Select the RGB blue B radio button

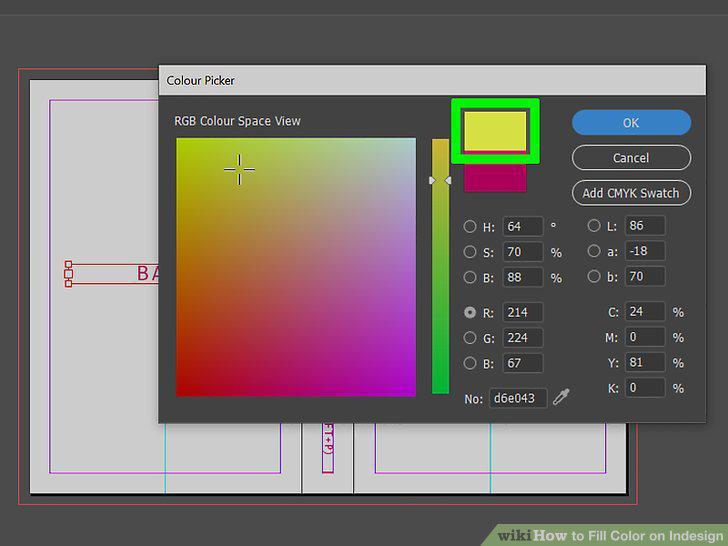coord(470,363)
